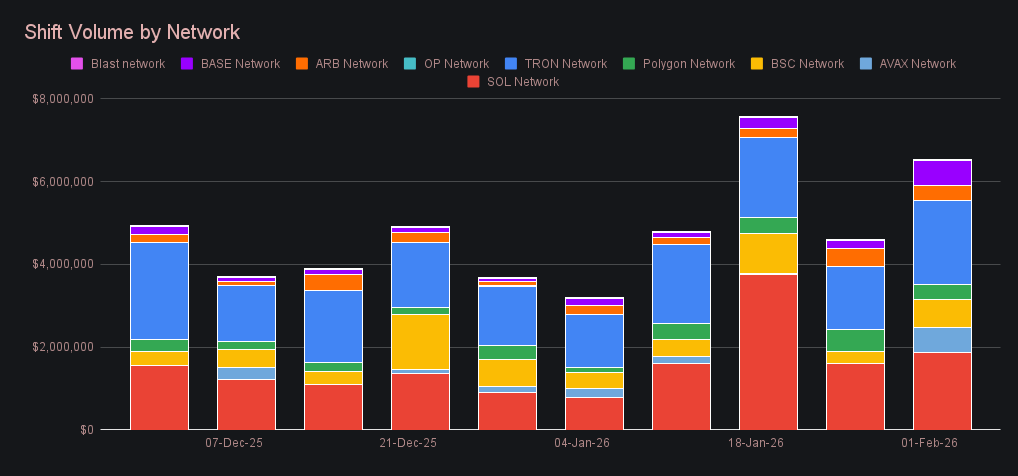Click the 07-Dec-25 x-axis date label
The height and width of the screenshot is (476, 1018).
[x=234, y=443]
